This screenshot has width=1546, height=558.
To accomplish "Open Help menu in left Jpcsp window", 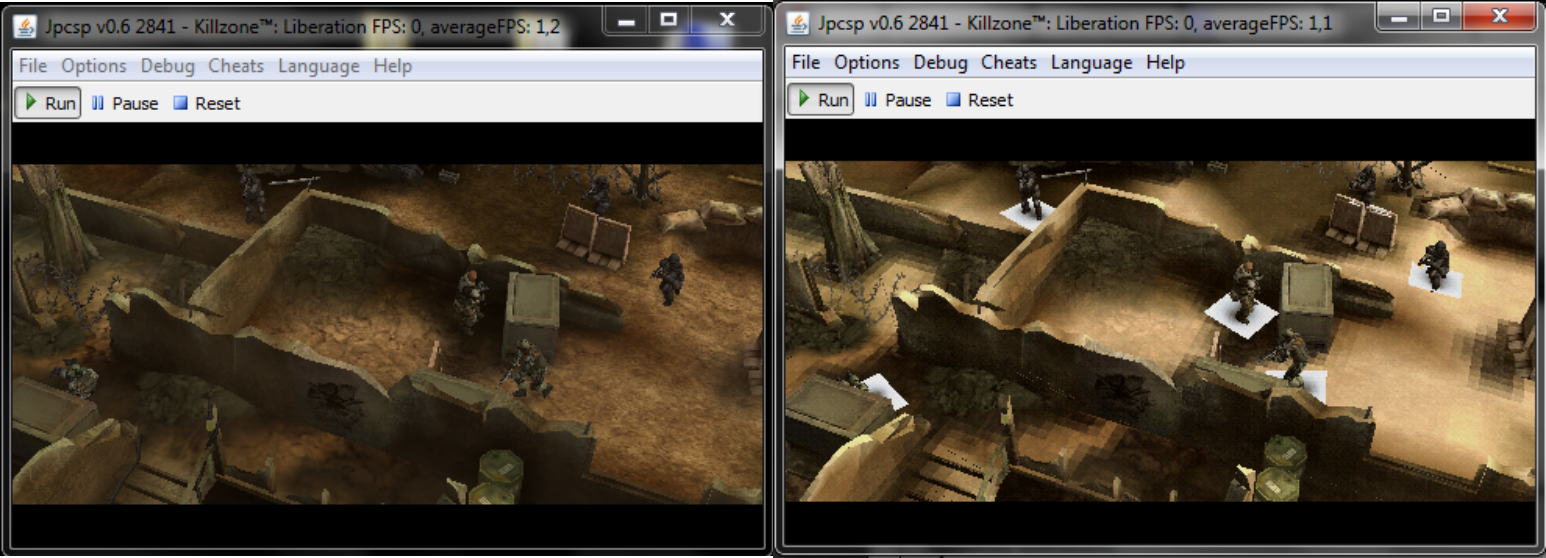I will [392, 66].
